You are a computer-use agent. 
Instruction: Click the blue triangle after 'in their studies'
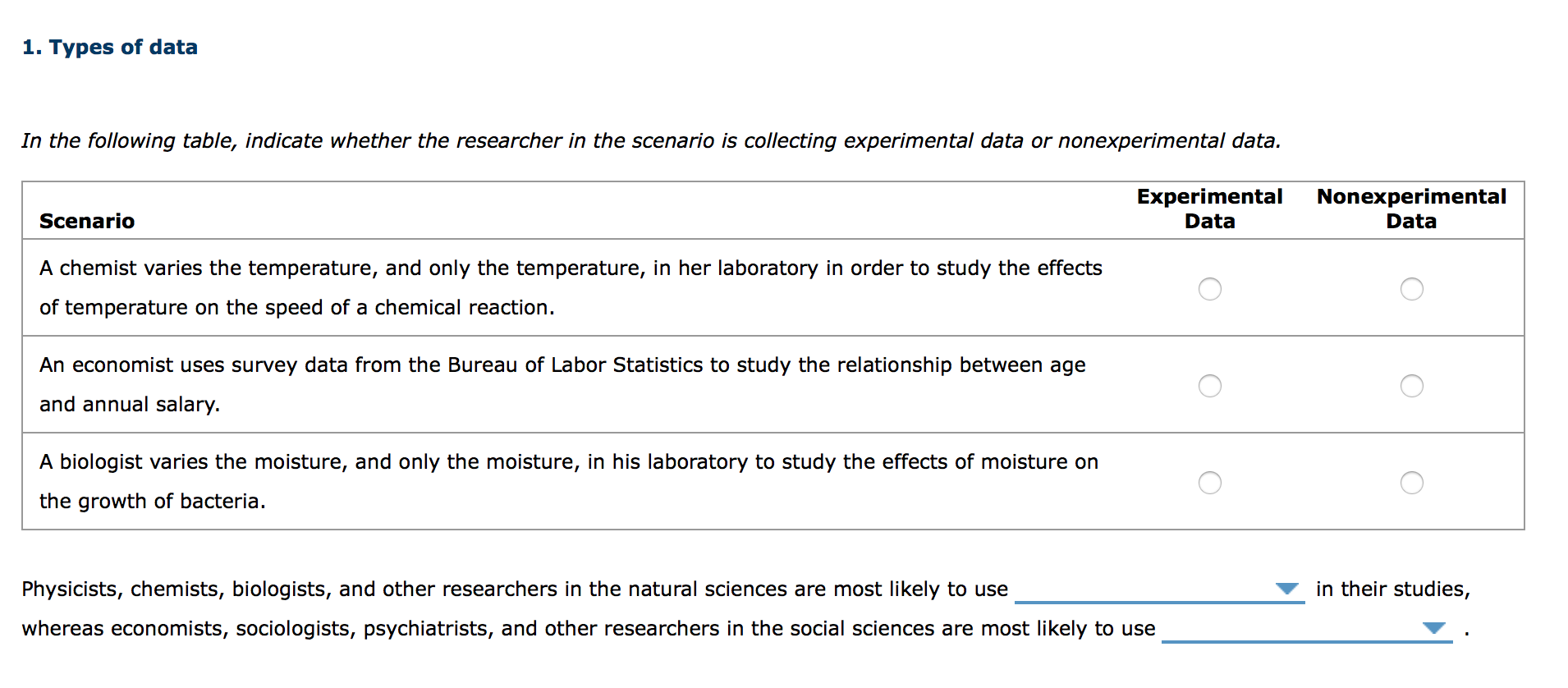tap(1286, 589)
